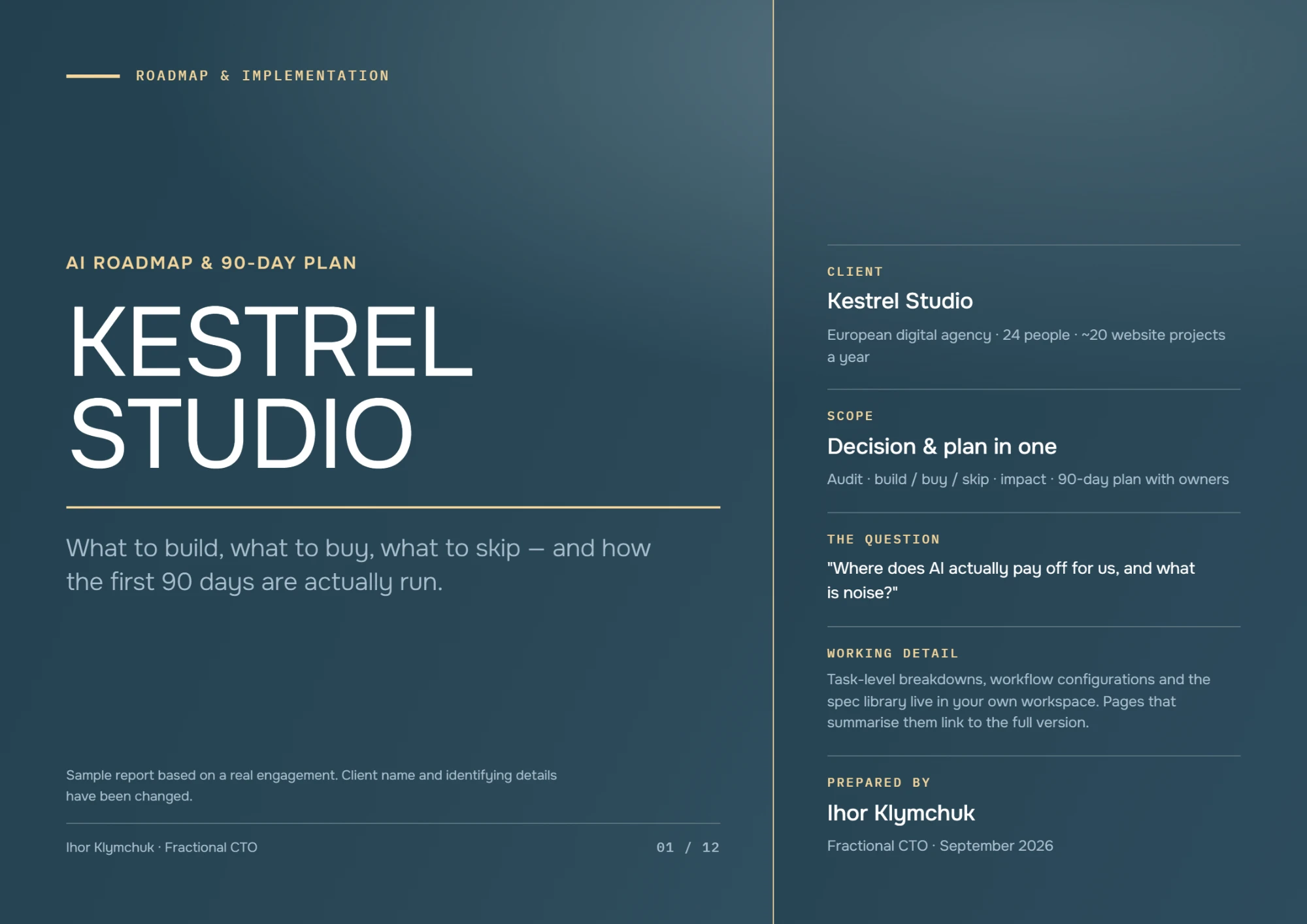Select the quote "Where does AI actually pay off"

point(1011,580)
